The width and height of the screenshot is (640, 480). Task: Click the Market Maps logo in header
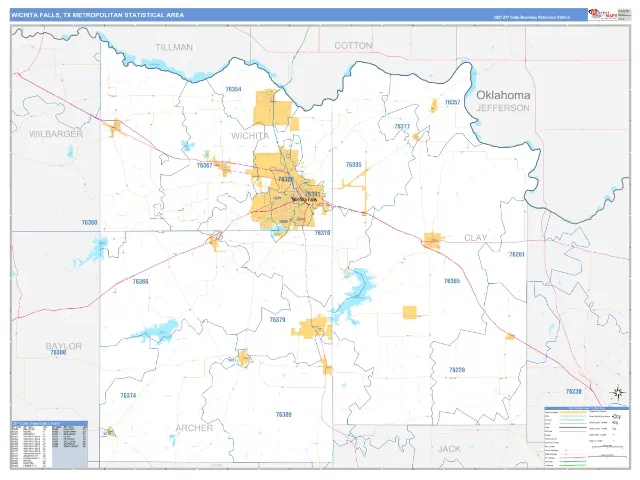(x=603, y=15)
